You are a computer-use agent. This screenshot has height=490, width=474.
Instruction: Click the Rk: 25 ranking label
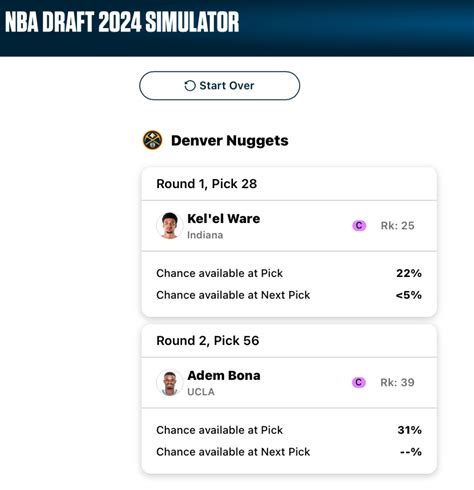click(x=398, y=226)
